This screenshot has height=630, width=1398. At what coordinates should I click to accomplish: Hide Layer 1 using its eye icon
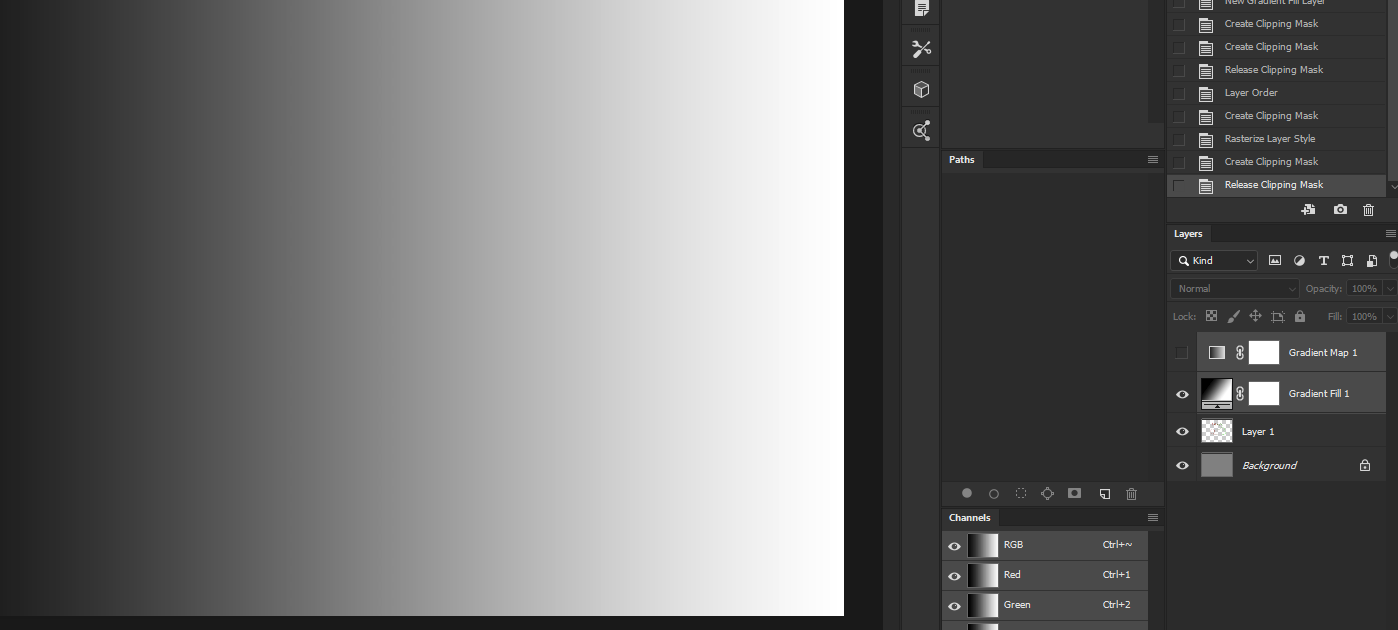coord(1182,432)
